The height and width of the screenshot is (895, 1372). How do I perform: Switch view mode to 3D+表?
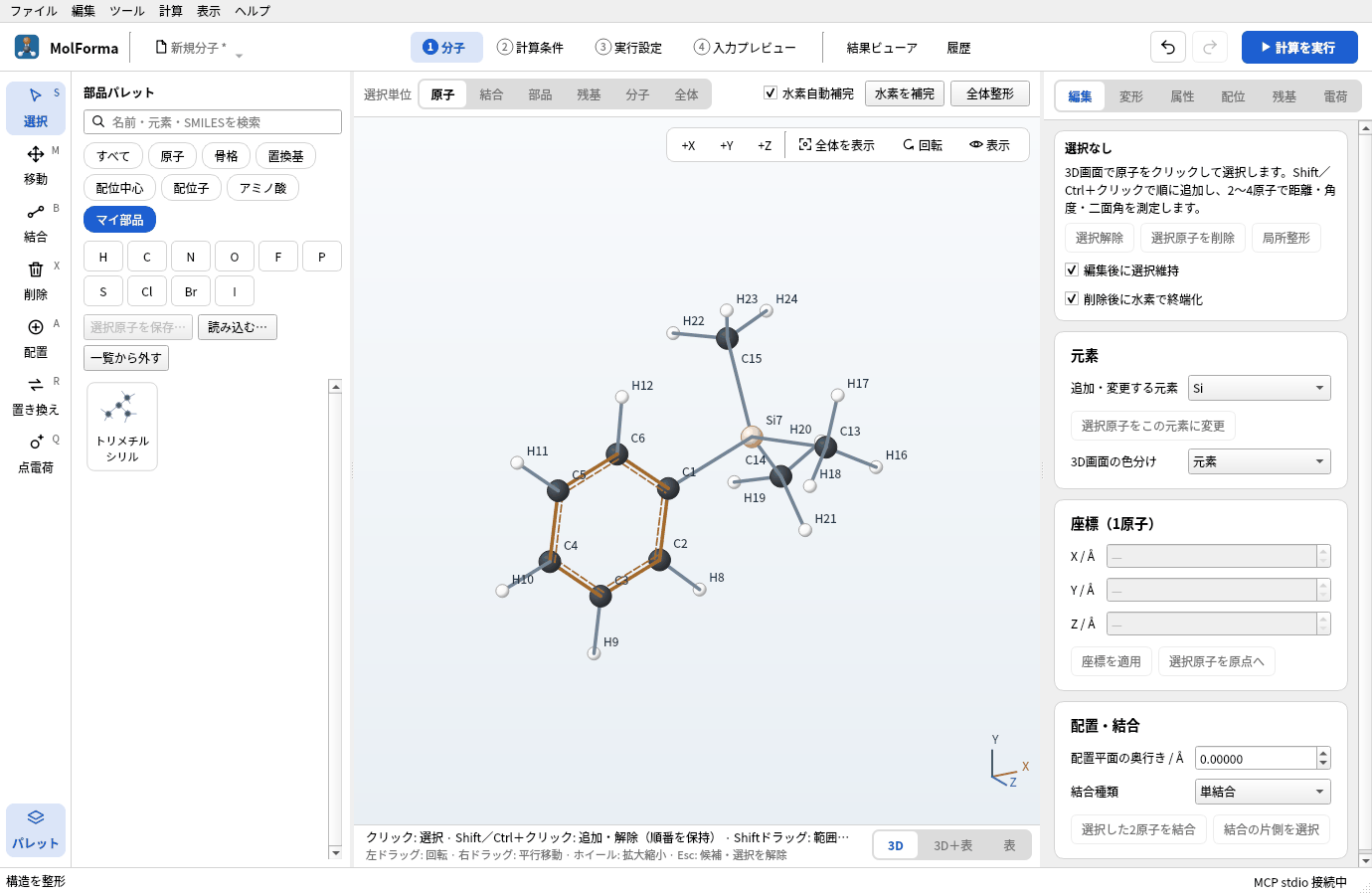[952, 845]
